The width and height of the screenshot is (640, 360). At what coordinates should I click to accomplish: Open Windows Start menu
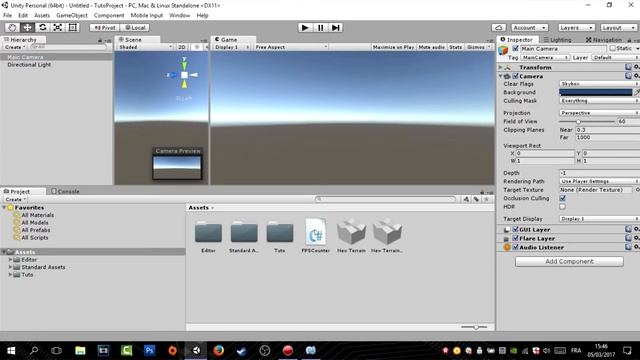[x=11, y=350]
